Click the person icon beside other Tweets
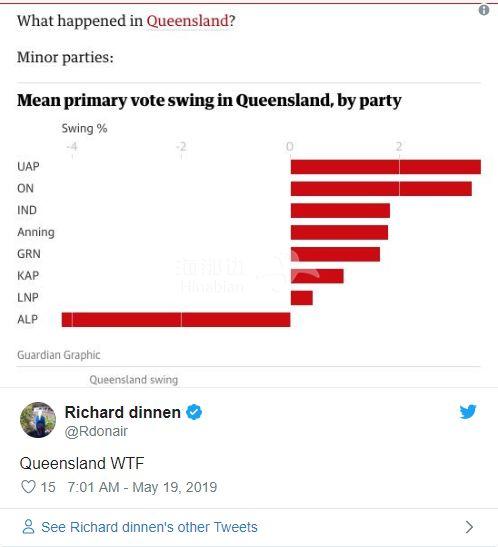 point(28,526)
